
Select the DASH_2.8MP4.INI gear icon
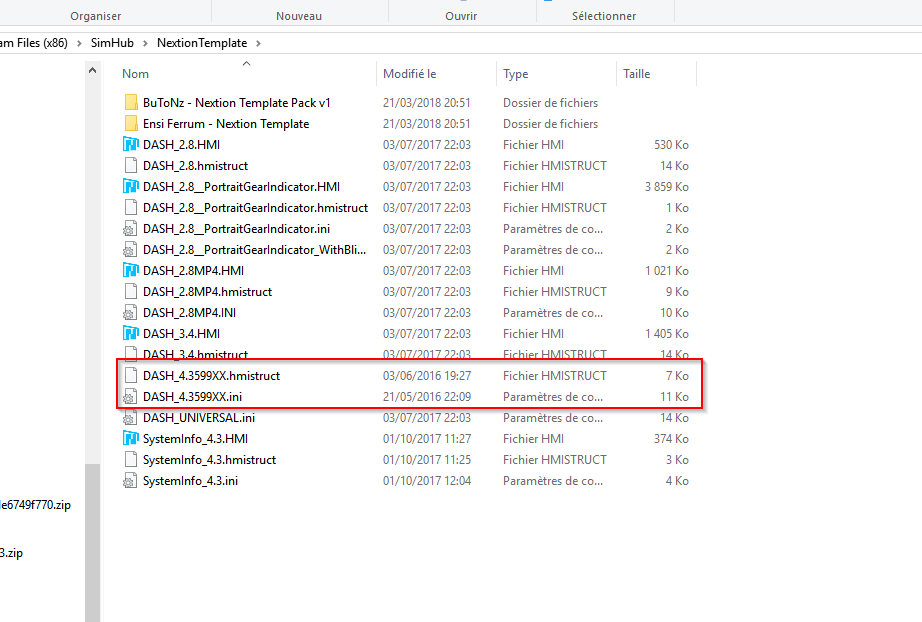[x=131, y=312]
